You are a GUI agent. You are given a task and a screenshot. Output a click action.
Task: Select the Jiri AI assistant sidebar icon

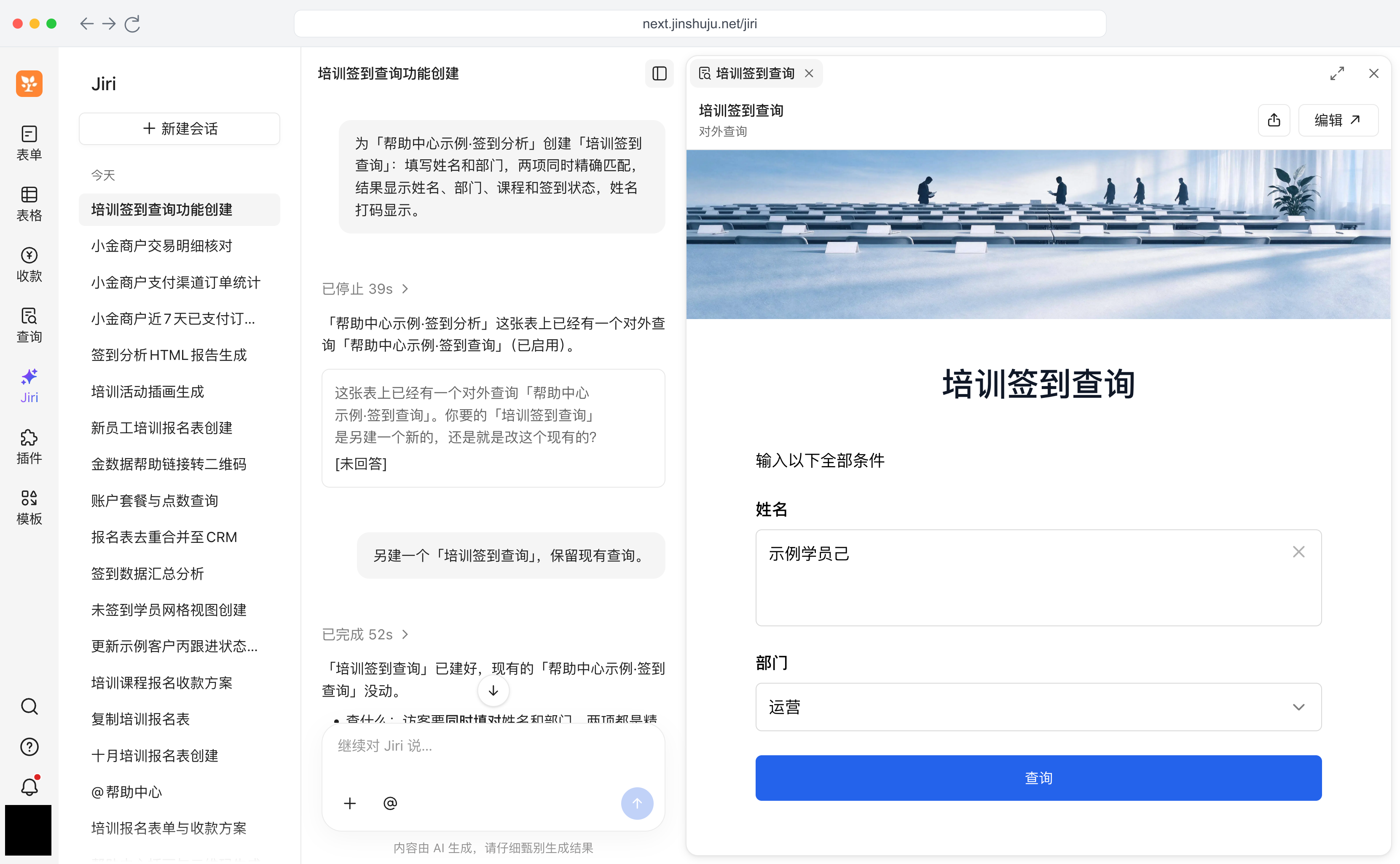(x=29, y=386)
